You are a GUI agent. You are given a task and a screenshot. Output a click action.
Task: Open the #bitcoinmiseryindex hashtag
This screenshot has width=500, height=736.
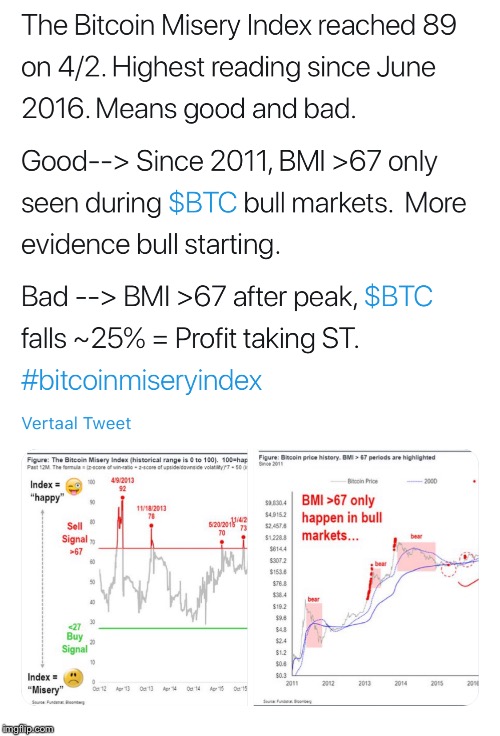[141, 380]
